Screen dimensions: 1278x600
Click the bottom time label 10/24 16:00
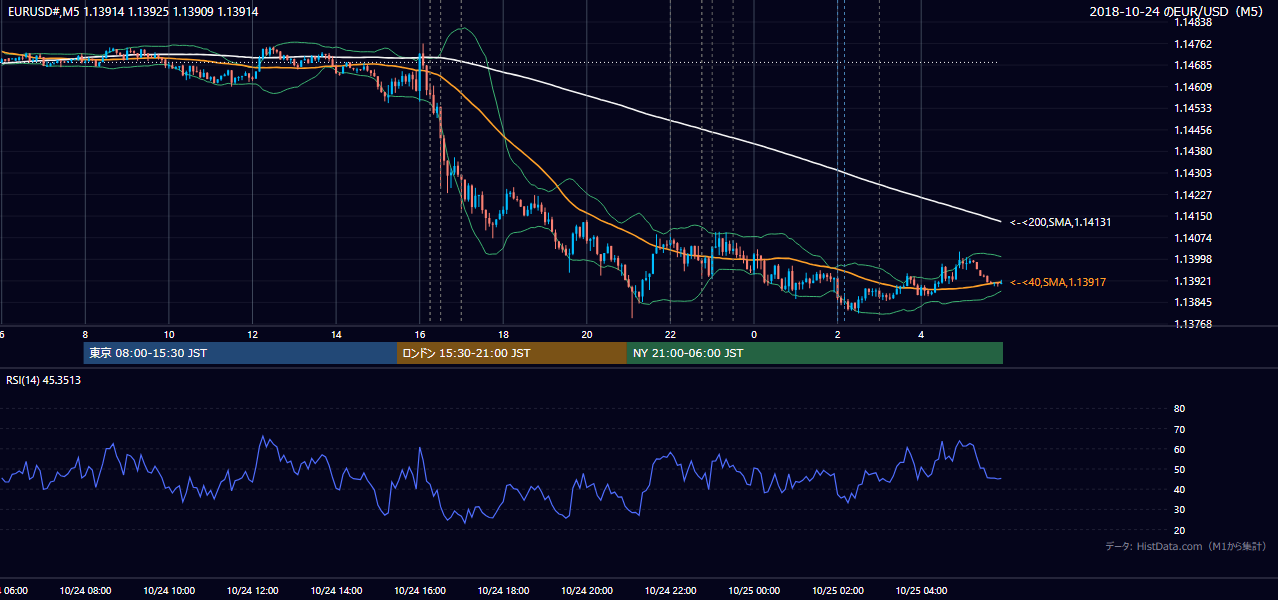[420, 590]
